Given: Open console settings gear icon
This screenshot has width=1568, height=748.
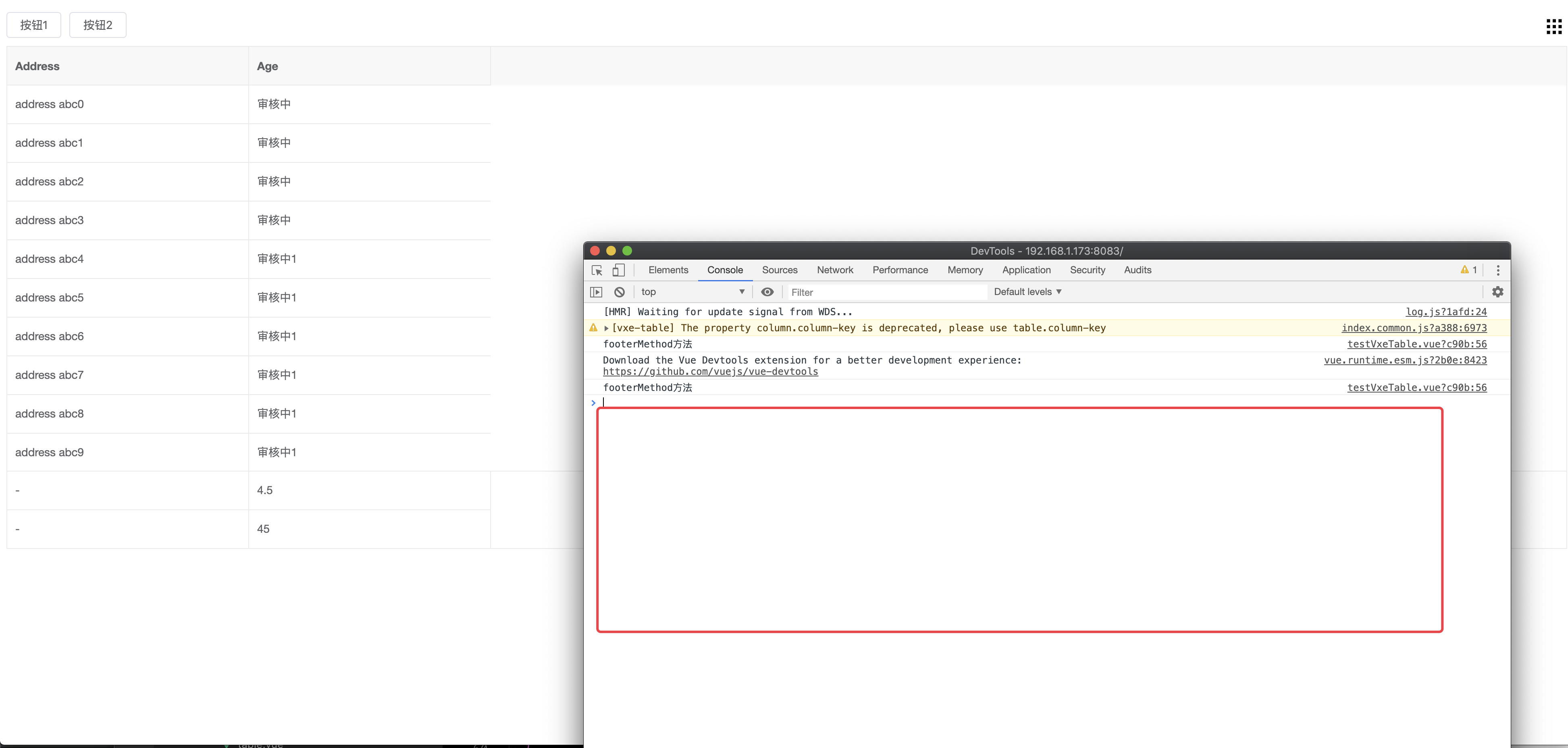Looking at the screenshot, I should click(x=1497, y=292).
